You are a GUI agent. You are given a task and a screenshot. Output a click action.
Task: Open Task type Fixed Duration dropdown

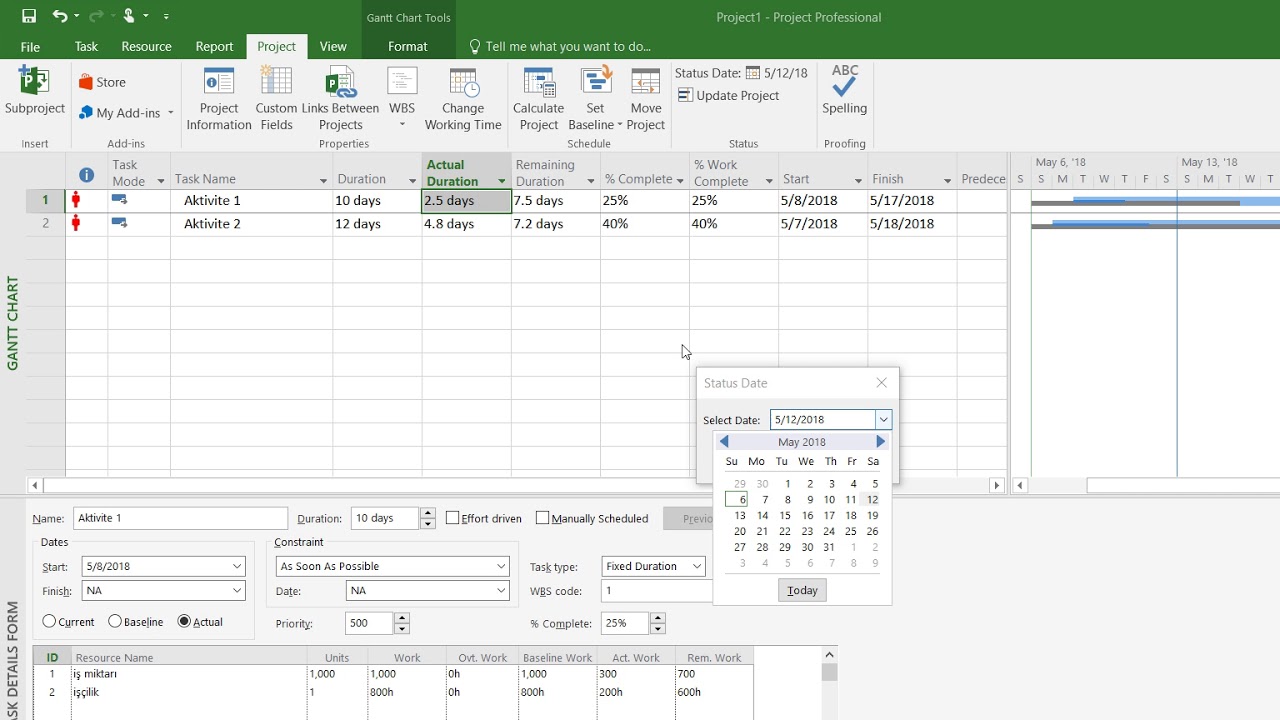[697, 566]
